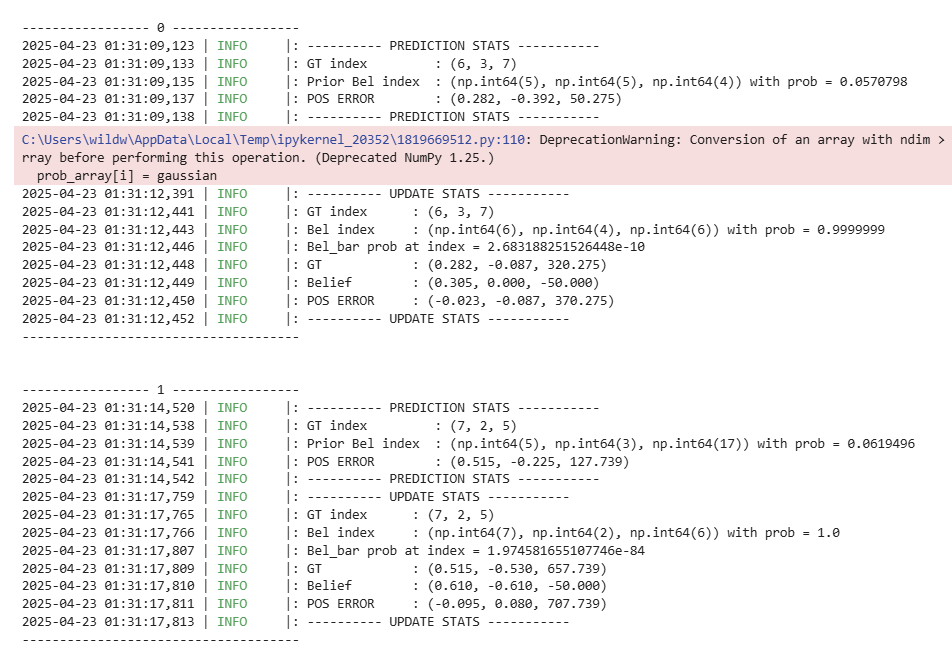Image resolution: width=952 pixels, height=651 pixels.
Task: Click POS ERROR (-0.095, 0.080, 707.739) line
Action: click(460, 604)
